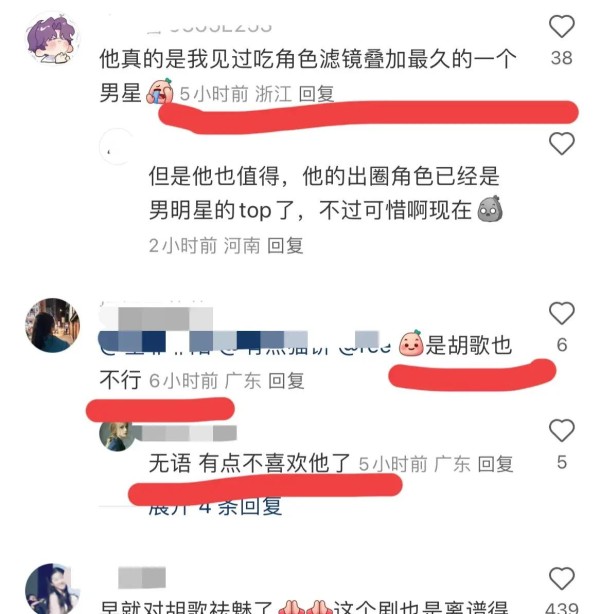Tap heart on 无语 有点不喜欢他了 reply
Image resolution: width=600 pixels, height=614 pixels.
562,430
